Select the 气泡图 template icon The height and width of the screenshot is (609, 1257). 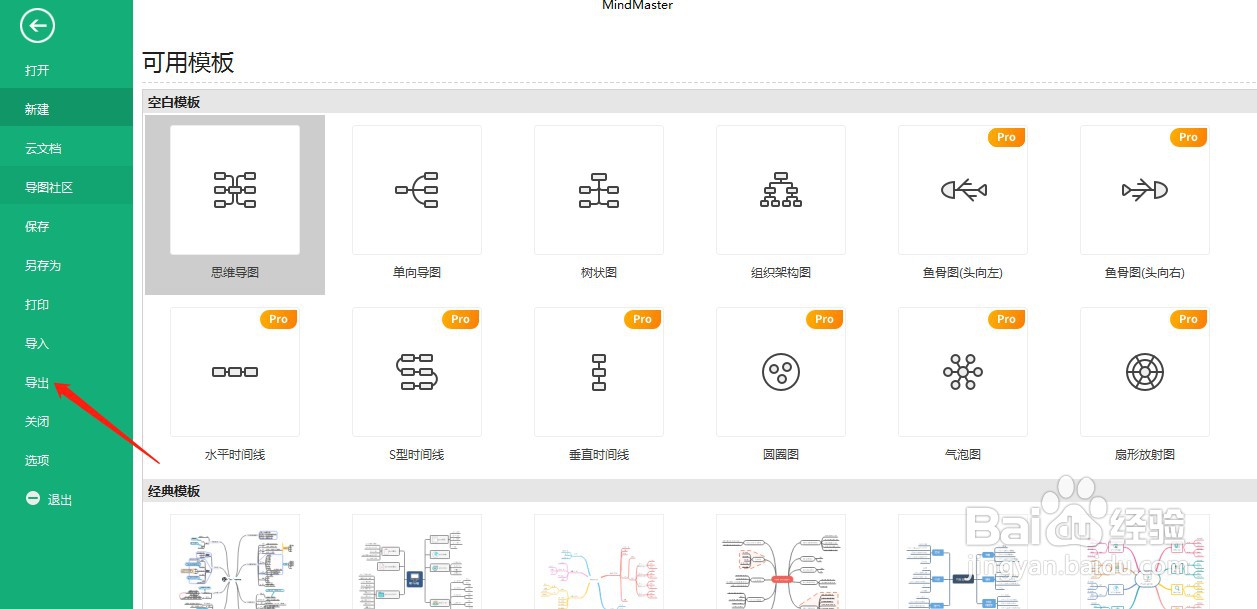tap(963, 372)
